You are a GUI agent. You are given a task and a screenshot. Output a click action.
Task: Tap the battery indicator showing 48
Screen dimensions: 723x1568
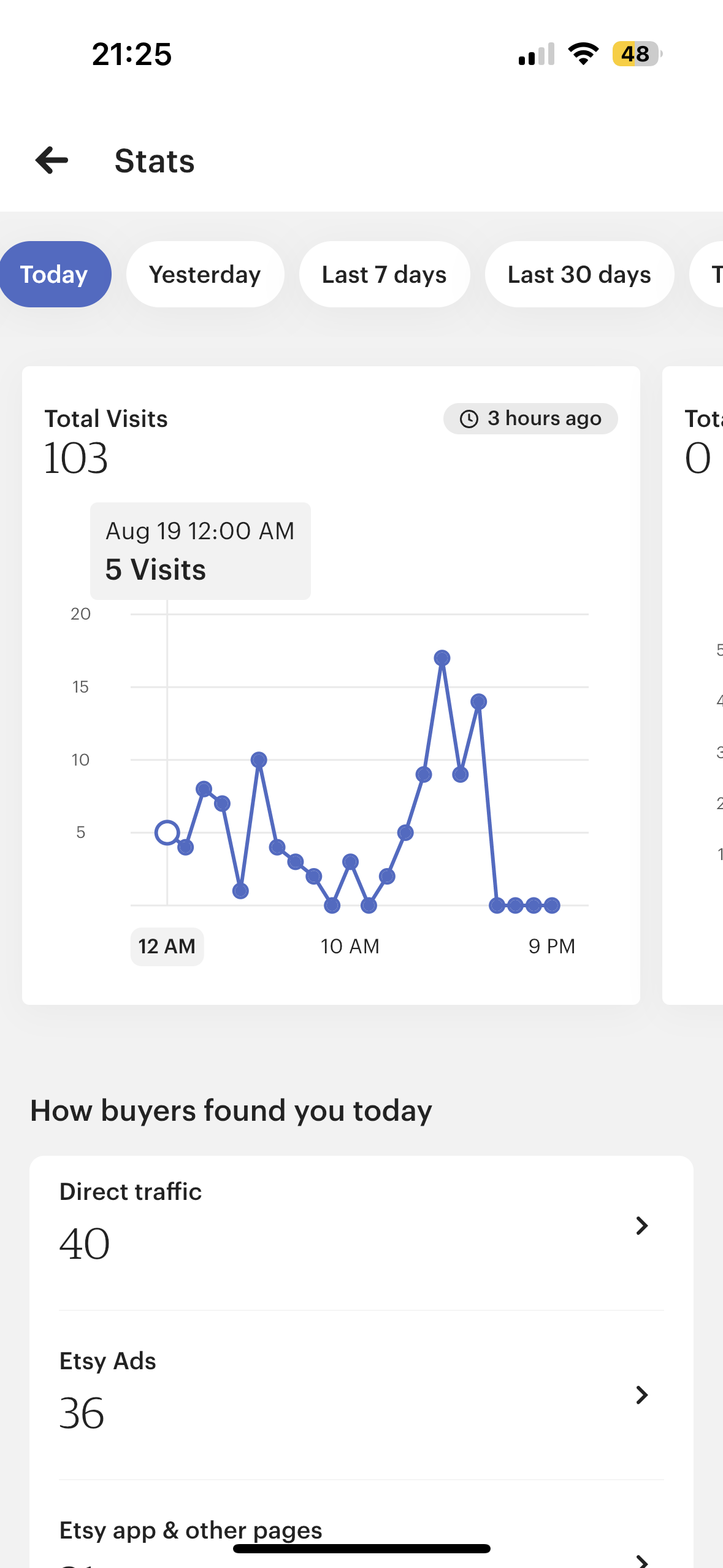[x=637, y=54]
